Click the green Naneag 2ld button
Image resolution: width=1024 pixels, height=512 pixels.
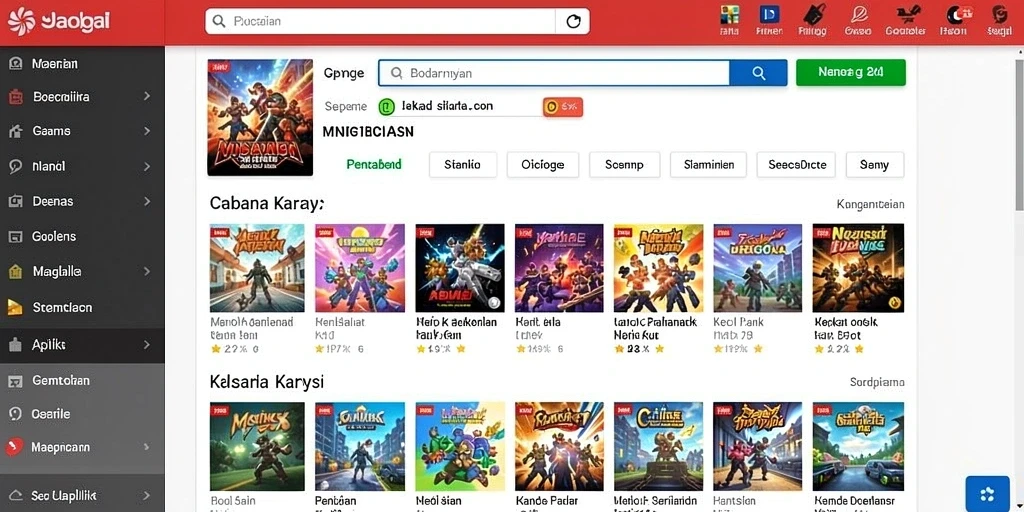pyautogui.click(x=850, y=72)
